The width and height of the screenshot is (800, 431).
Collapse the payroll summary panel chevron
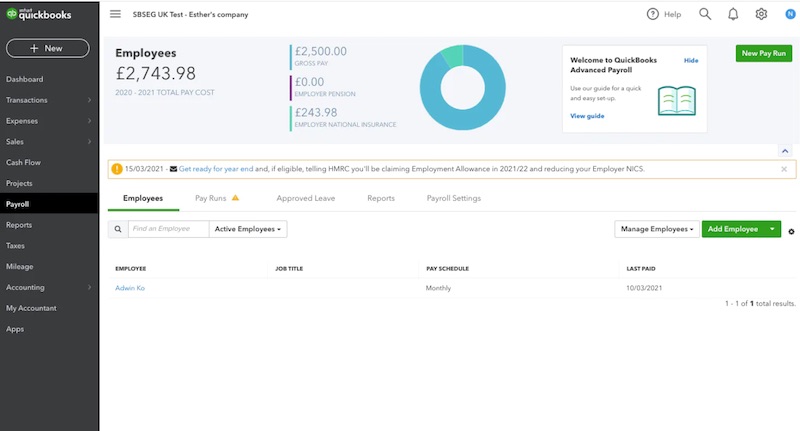785,151
